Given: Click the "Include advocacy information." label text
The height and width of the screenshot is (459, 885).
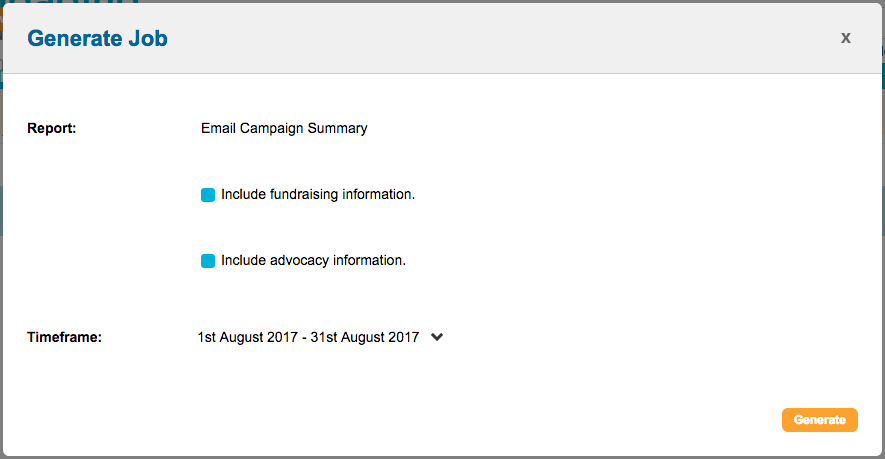Looking at the screenshot, I should tap(313, 260).
